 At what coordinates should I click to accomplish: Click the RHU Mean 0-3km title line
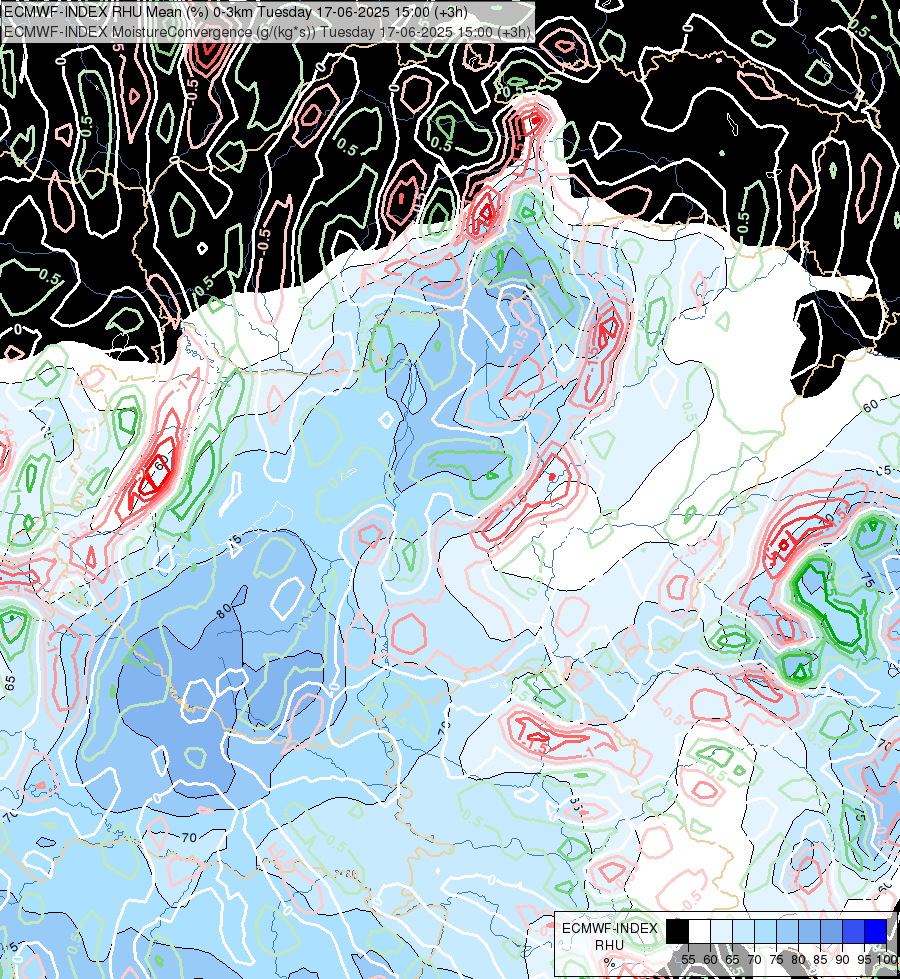(x=236, y=12)
